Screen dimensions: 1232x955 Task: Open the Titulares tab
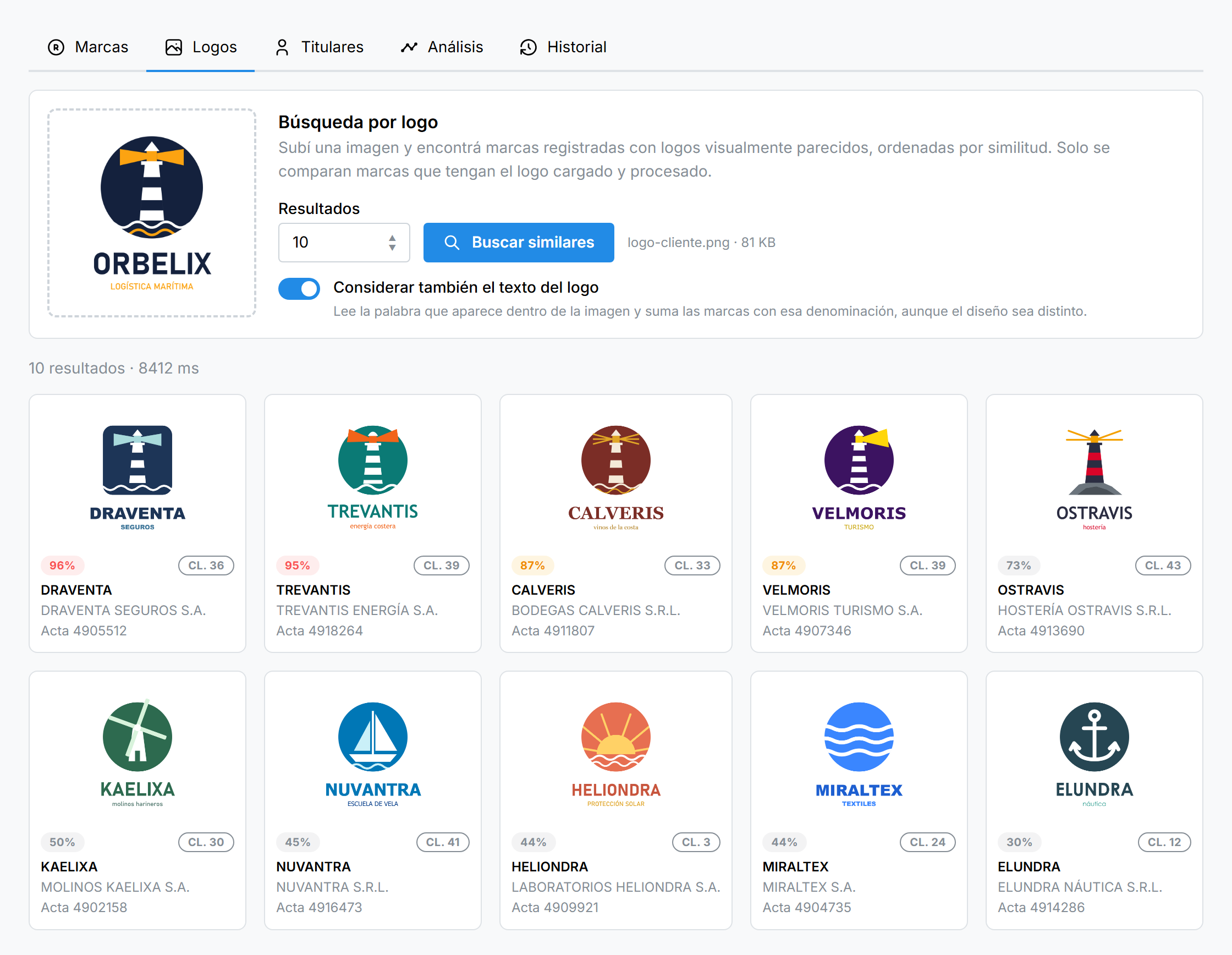pyautogui.click(x=320, y=47)
